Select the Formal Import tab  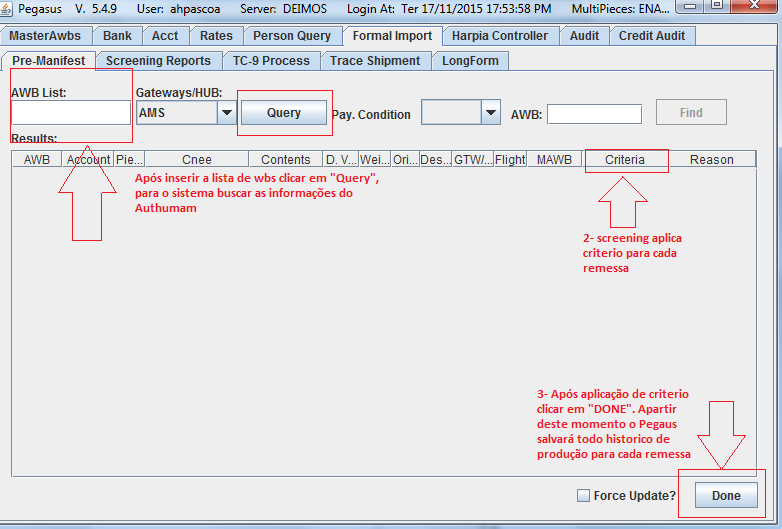[x=392, y=36]
